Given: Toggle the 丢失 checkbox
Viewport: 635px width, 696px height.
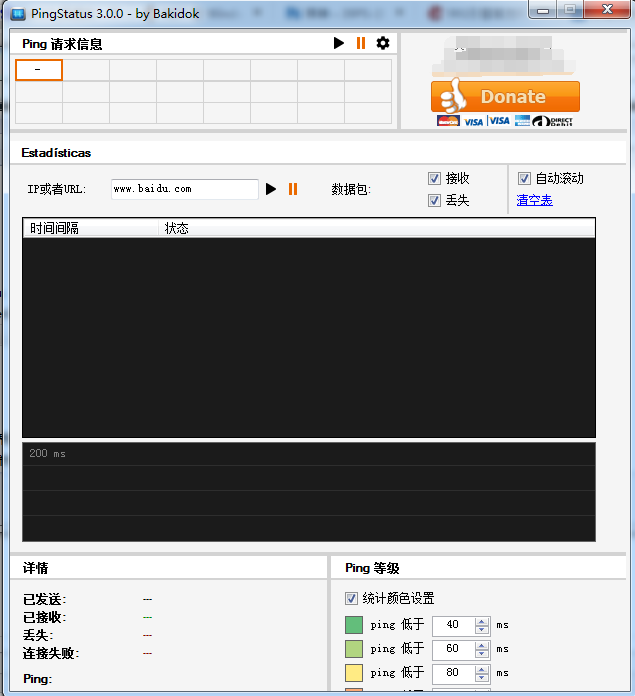Looking at the screenshot, I should click(434, 201).
